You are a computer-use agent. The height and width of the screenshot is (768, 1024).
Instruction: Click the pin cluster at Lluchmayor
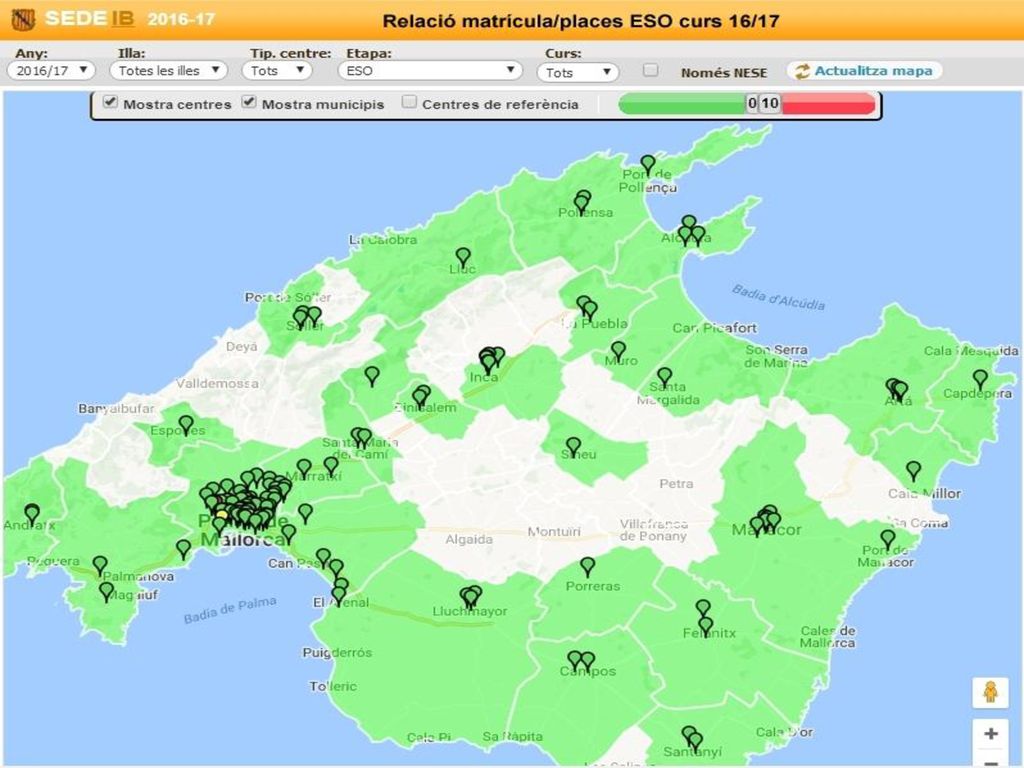click(471, 598)
